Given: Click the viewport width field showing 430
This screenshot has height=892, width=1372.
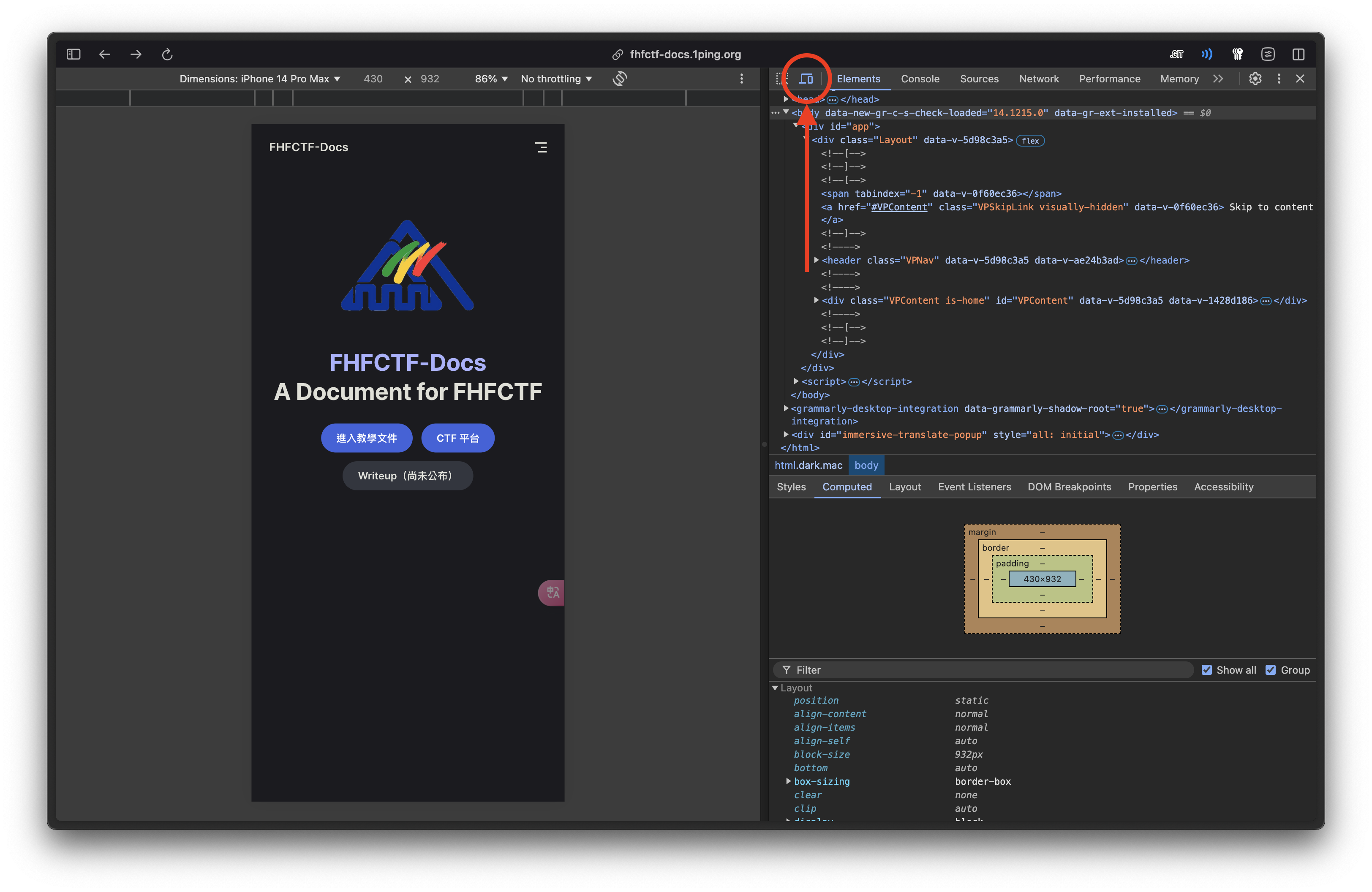Looking at the screenshot, I should (x=373, y=79).
